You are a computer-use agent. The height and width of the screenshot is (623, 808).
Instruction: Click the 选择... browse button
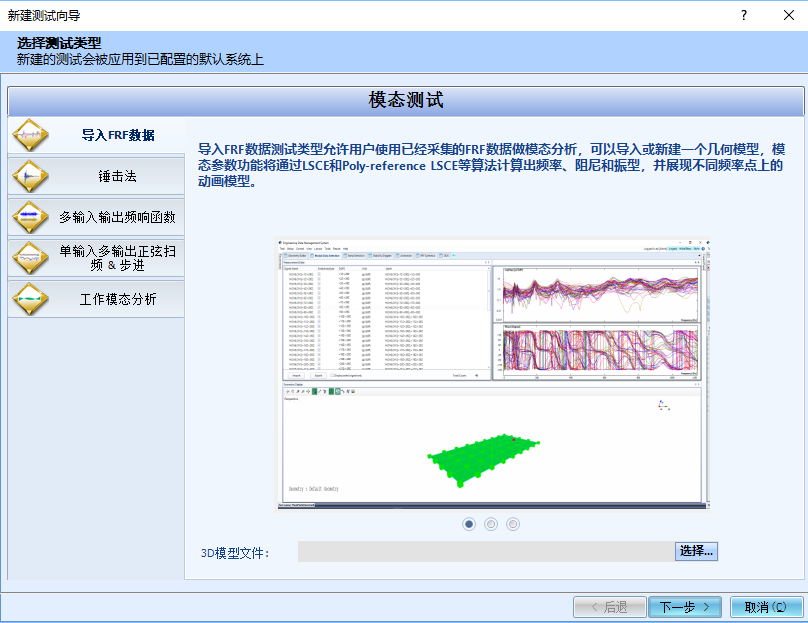coord(696,551)
